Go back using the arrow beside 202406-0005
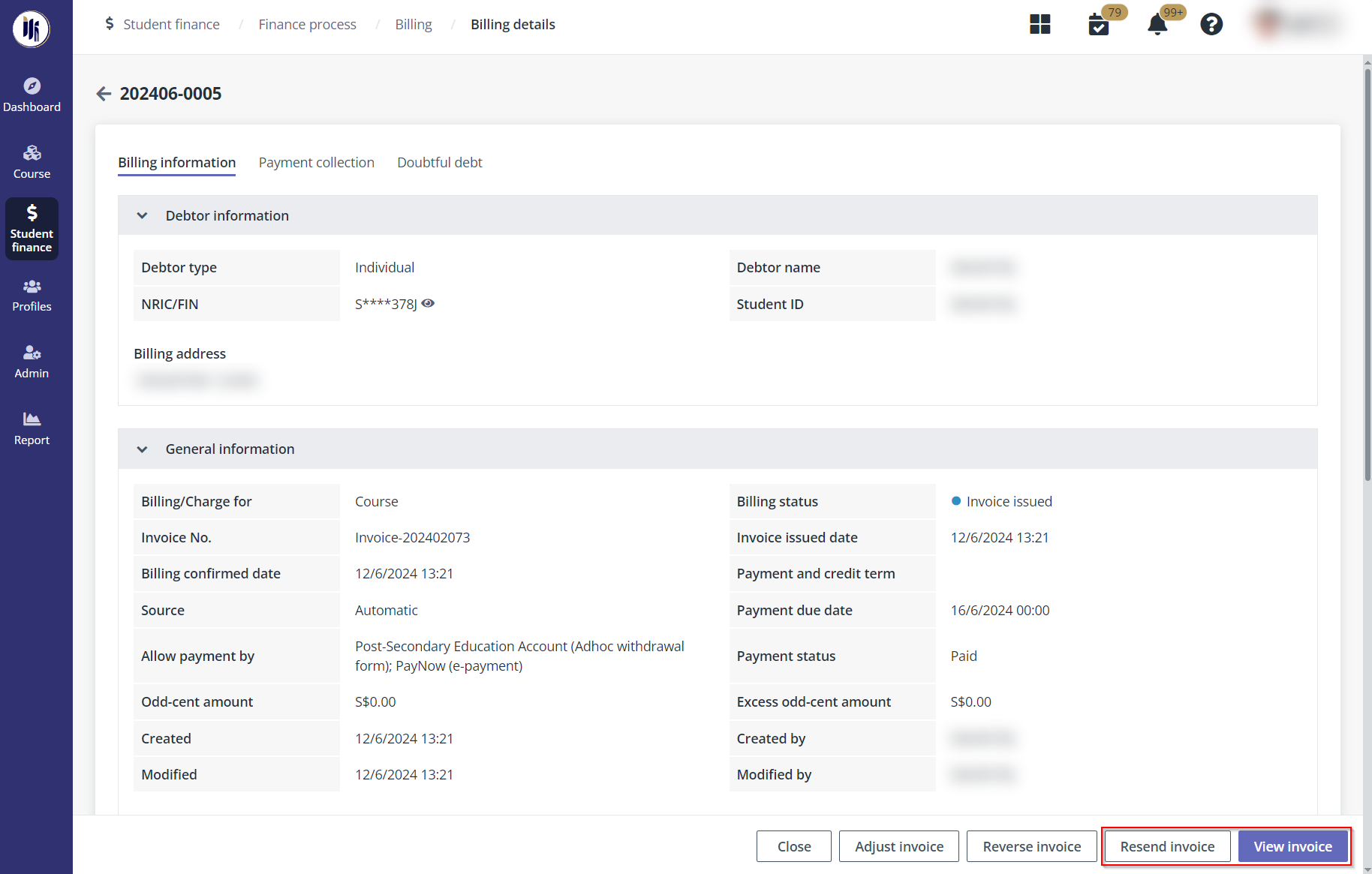1372x874 pixels. 104,94
